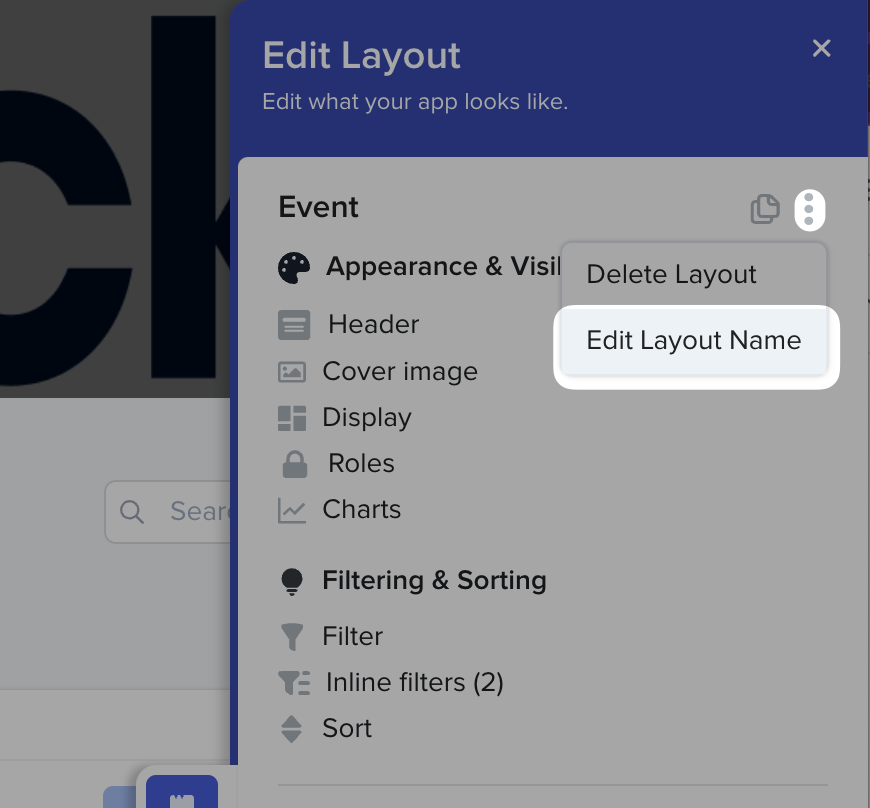Click the duplicate layout copy icon
Viewport: 870px width, 808px height.
(x=765, y=209)
